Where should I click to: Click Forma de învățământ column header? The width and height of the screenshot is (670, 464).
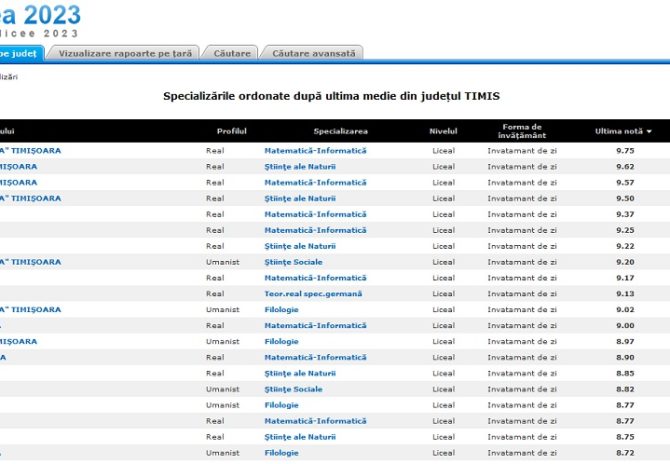(522, 131)
